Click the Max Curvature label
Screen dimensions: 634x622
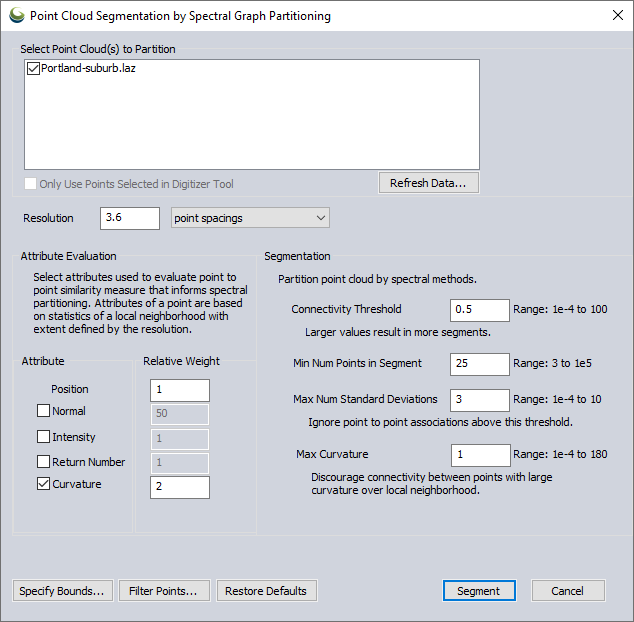(x=332, y=454)
